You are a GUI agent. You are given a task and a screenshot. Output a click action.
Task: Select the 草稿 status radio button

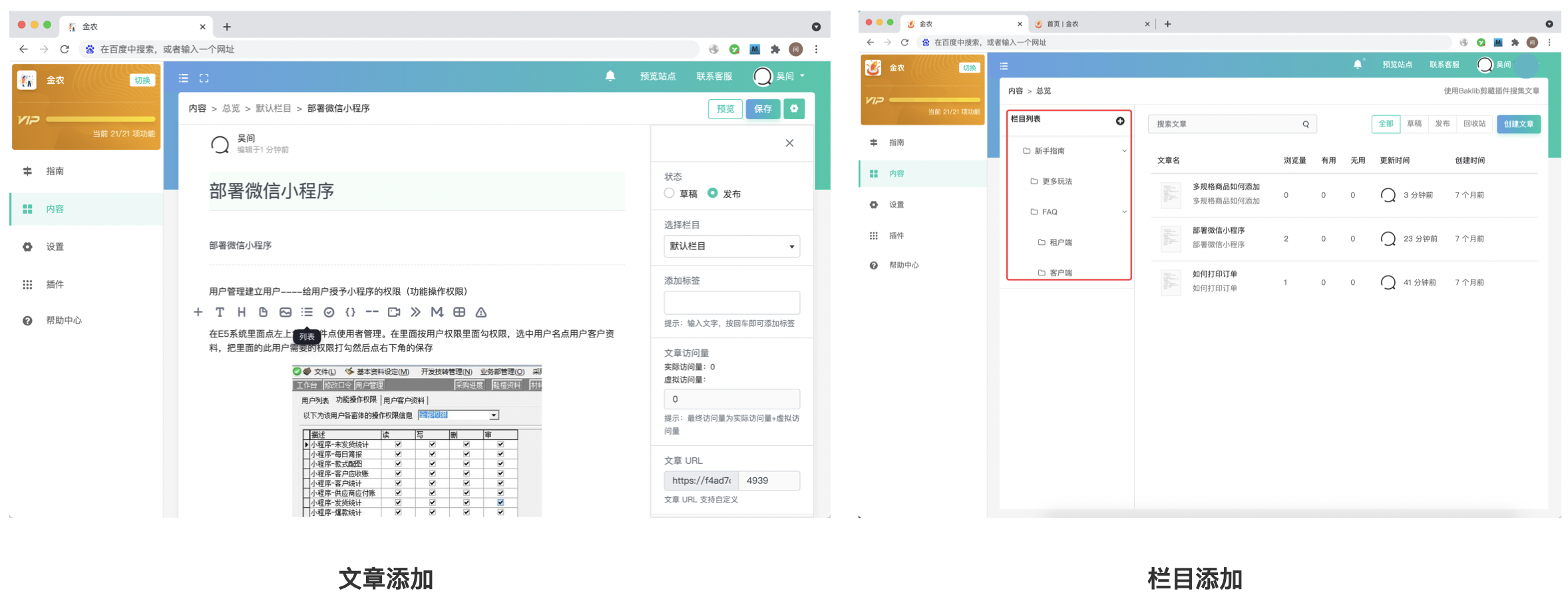pos(670,193)
